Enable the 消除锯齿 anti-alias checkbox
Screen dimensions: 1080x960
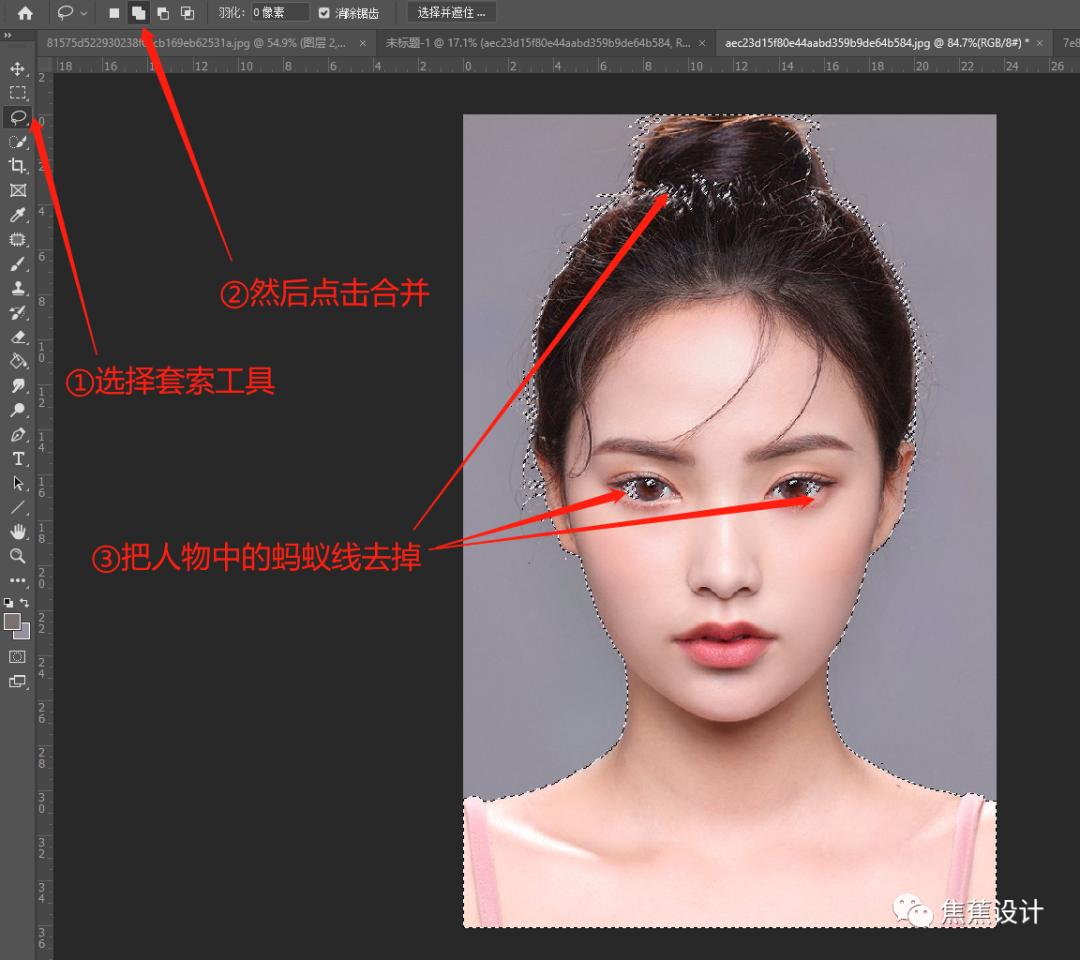point(322,12)
